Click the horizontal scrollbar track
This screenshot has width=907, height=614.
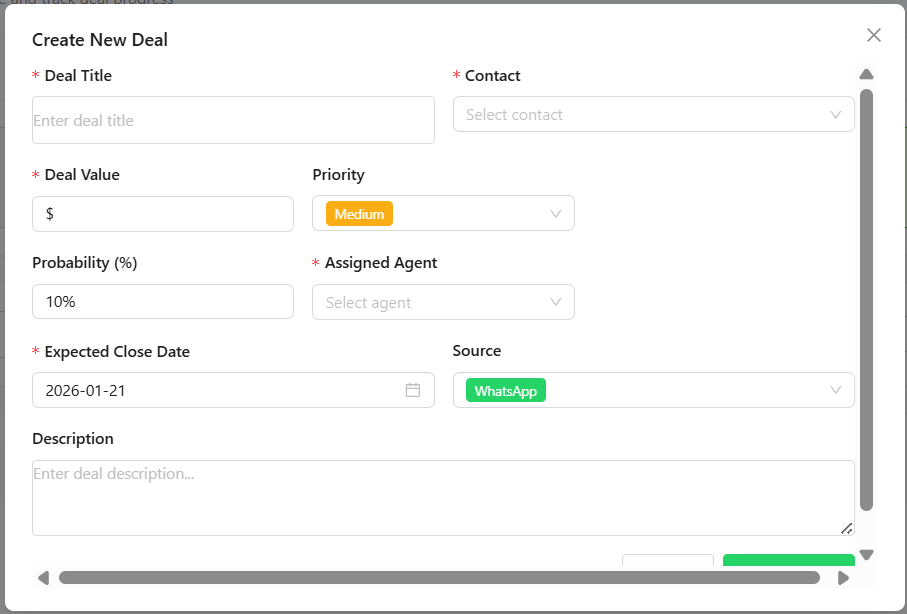coord(440,577)
